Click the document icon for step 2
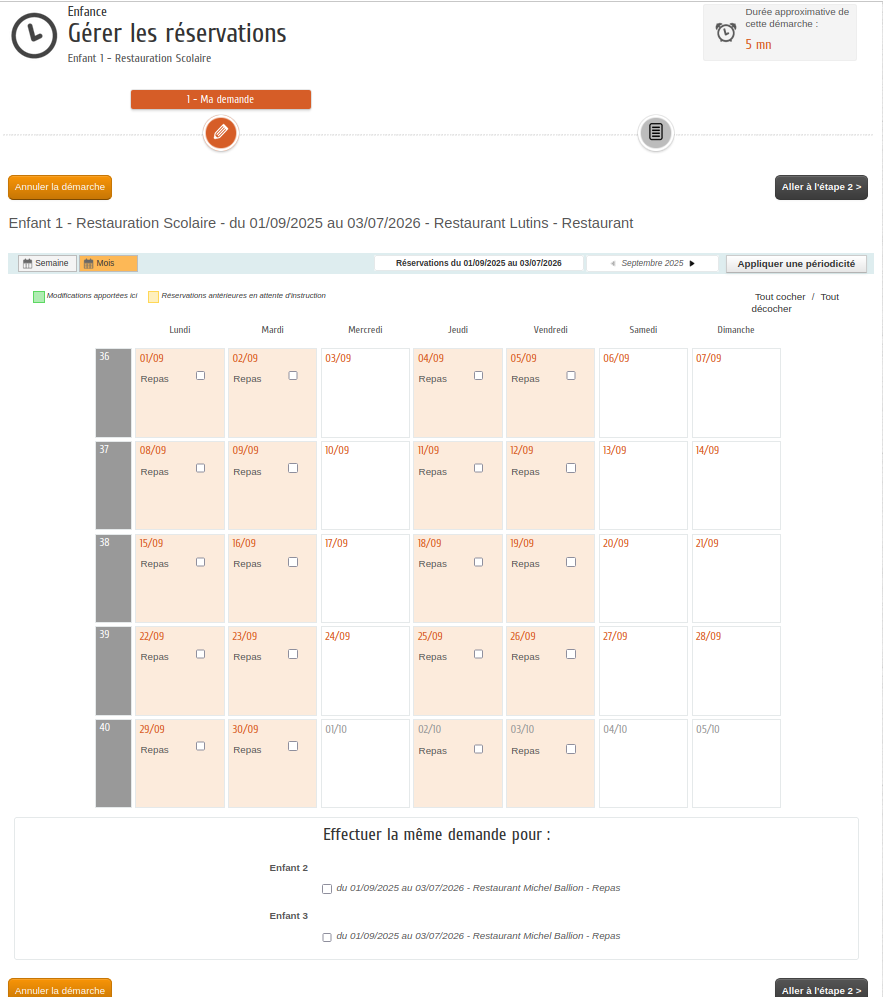Screen dimensions: 883x998 click(656, 132)
